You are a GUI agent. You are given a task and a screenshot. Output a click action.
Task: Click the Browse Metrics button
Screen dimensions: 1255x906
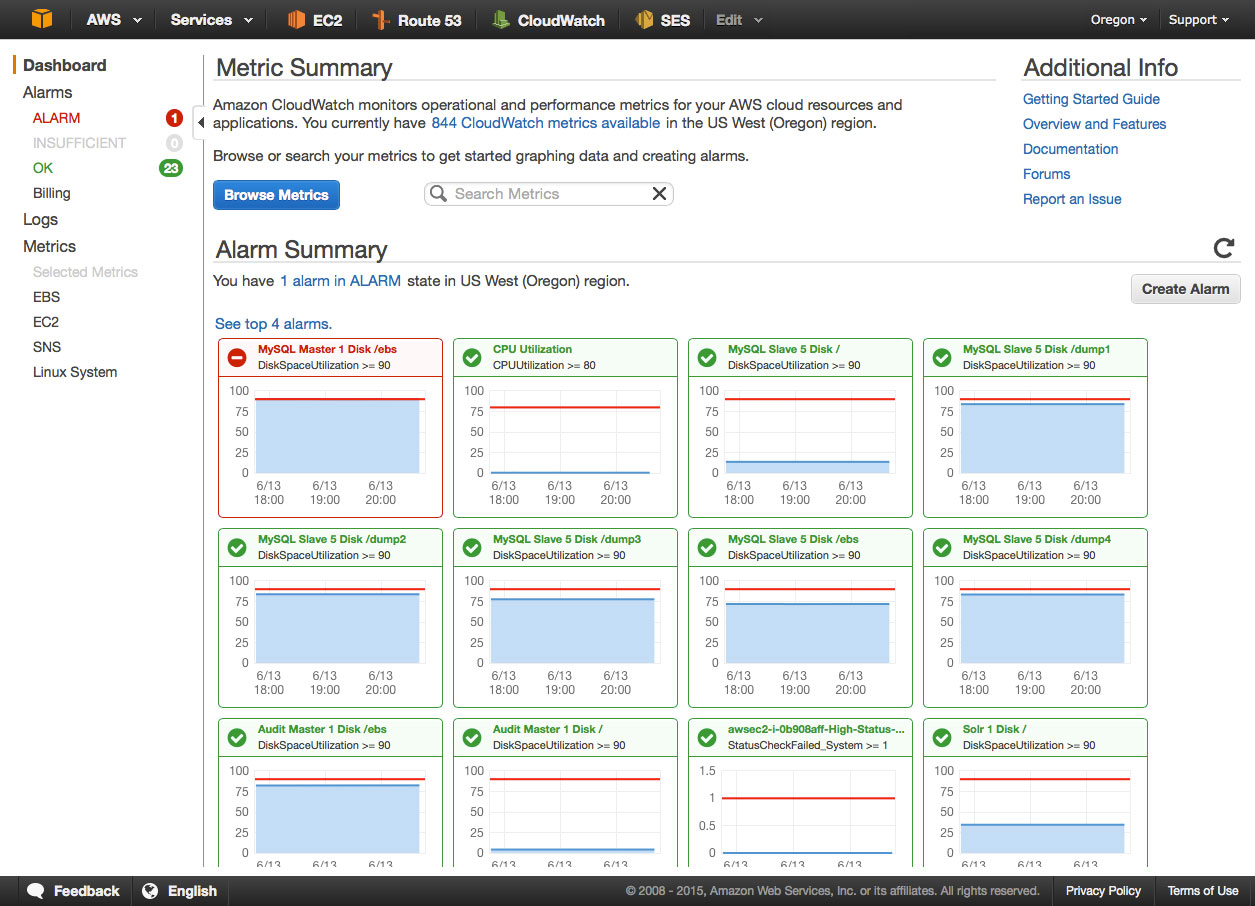tap(276, 195)
